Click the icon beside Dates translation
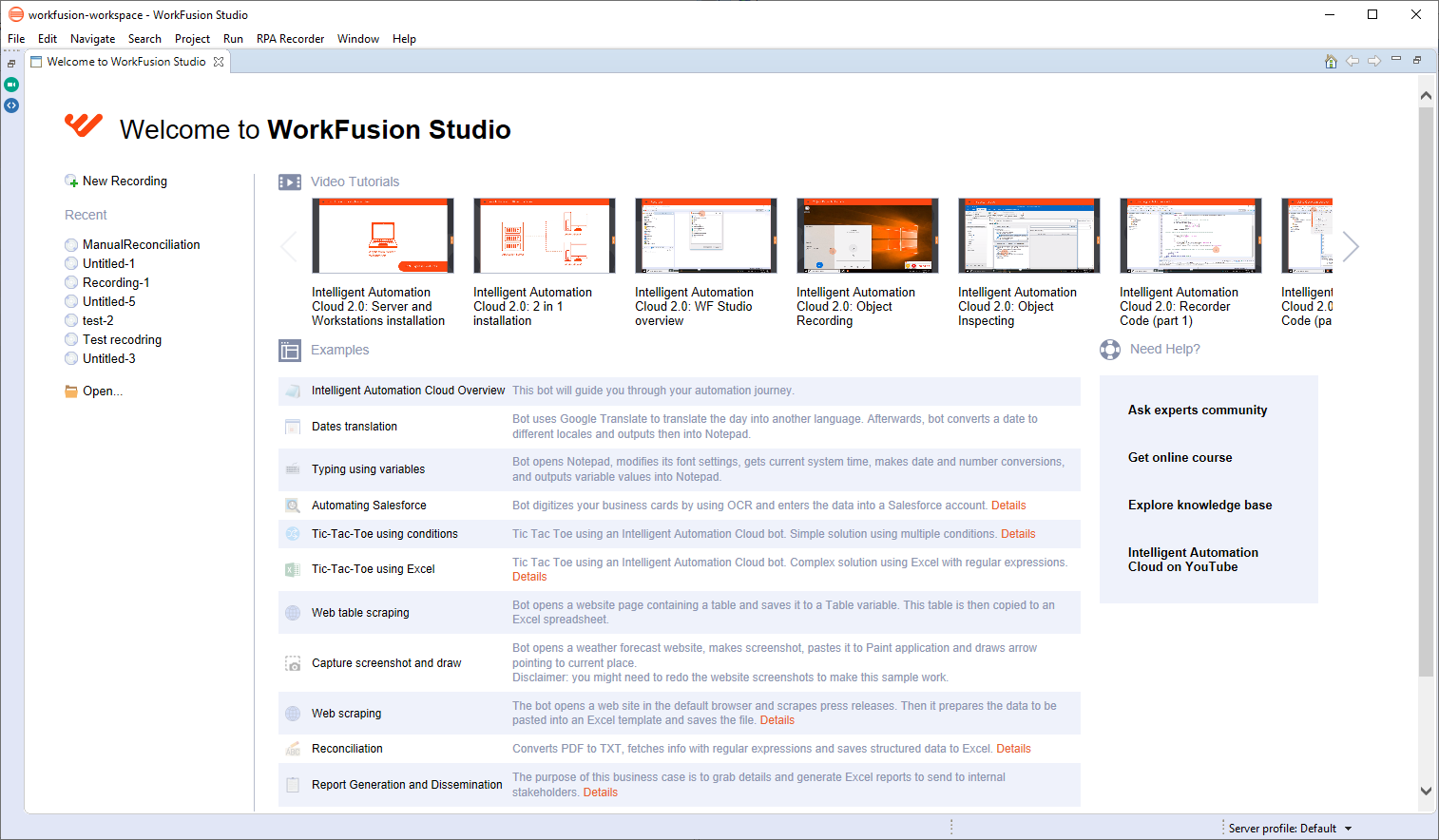Viewport: 1439px width, 840px height. pyautogui.click(x=293, y=427)
